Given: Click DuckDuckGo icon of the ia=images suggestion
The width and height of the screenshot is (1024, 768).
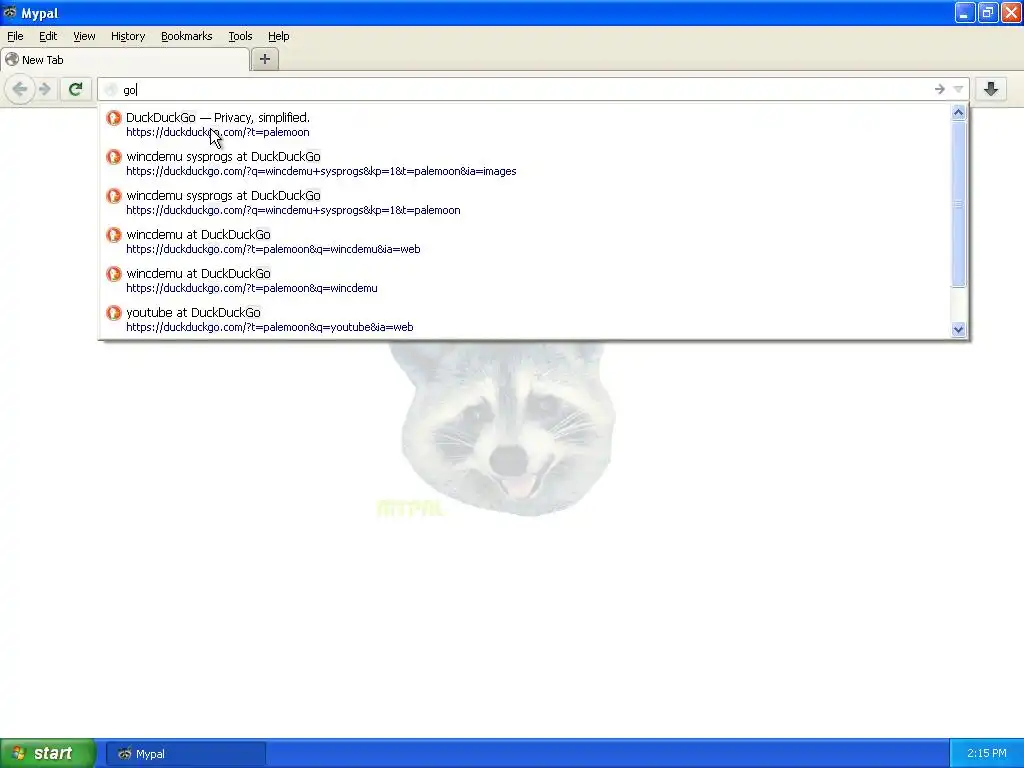Looking at the screenshot, I should click(114, 157).
